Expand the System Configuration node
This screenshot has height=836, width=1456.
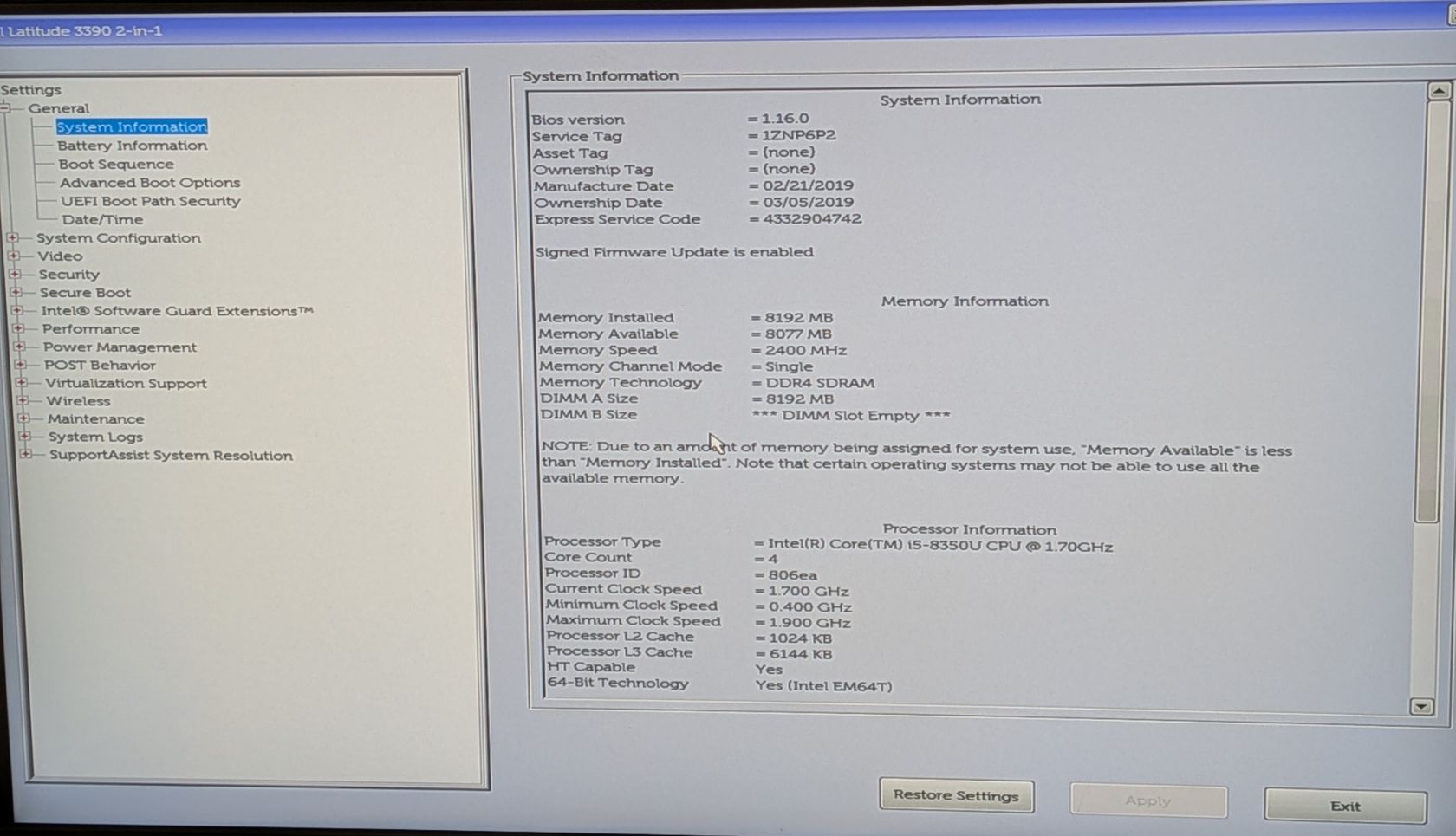tap(12, 237)
